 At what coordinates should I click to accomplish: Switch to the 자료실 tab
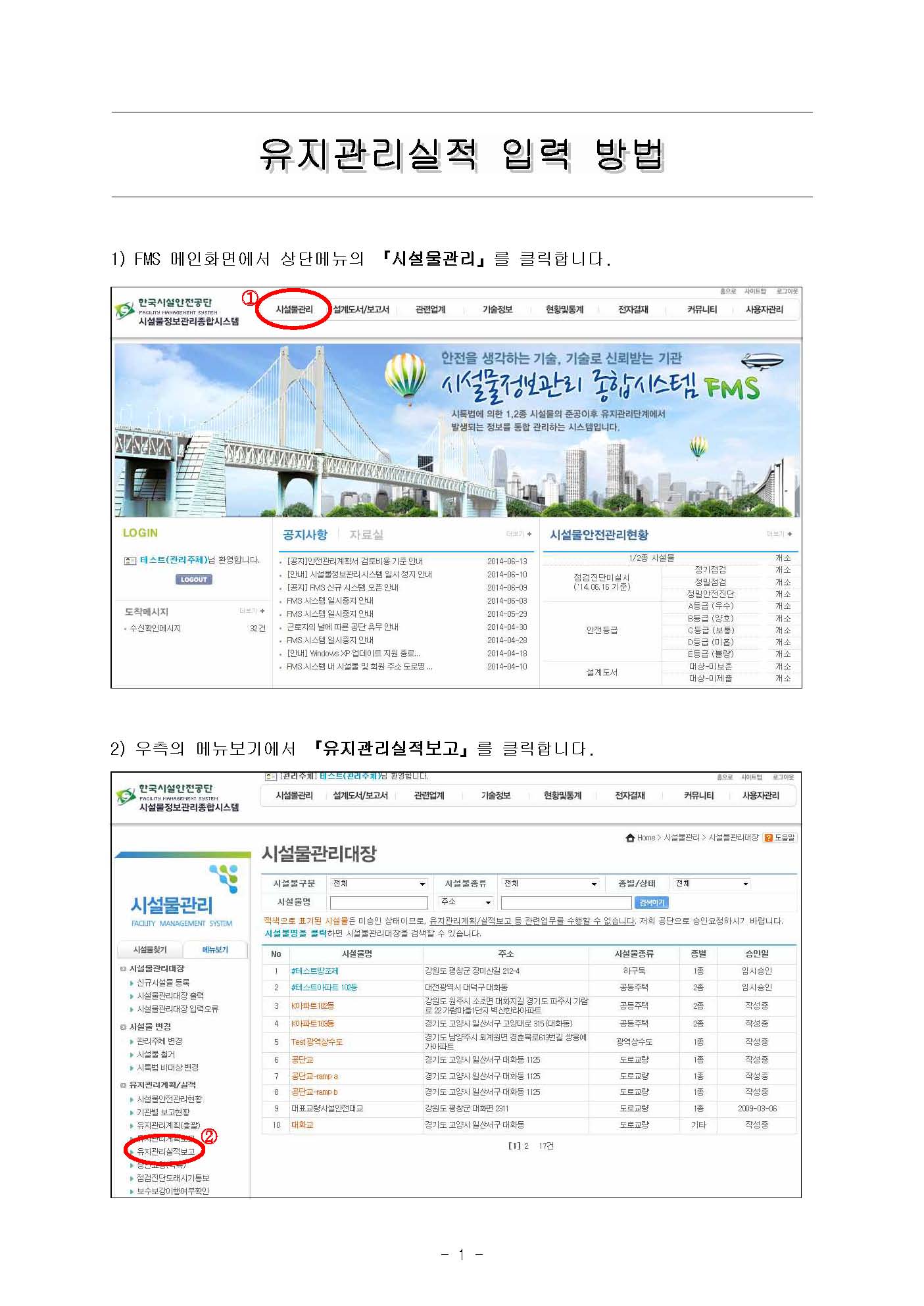[366, 535]
